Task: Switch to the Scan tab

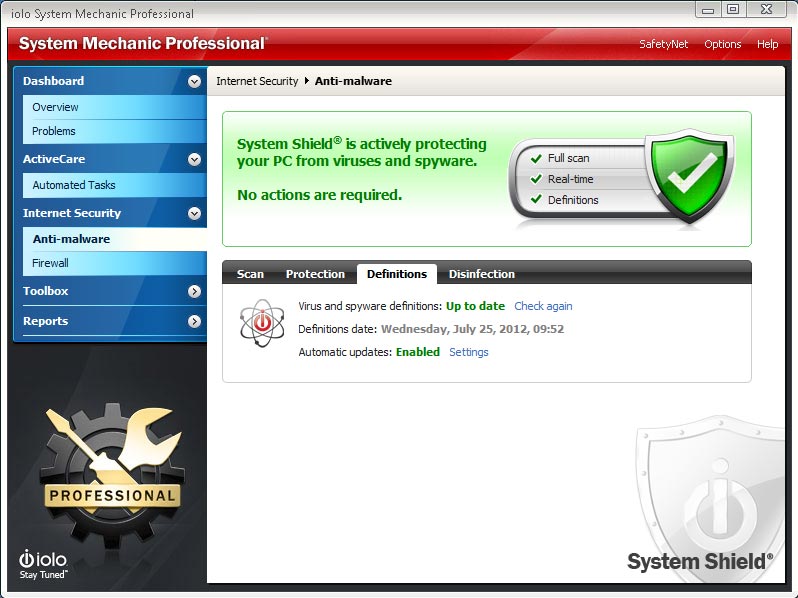Action: pyautogui.click(x=250, y=274)
